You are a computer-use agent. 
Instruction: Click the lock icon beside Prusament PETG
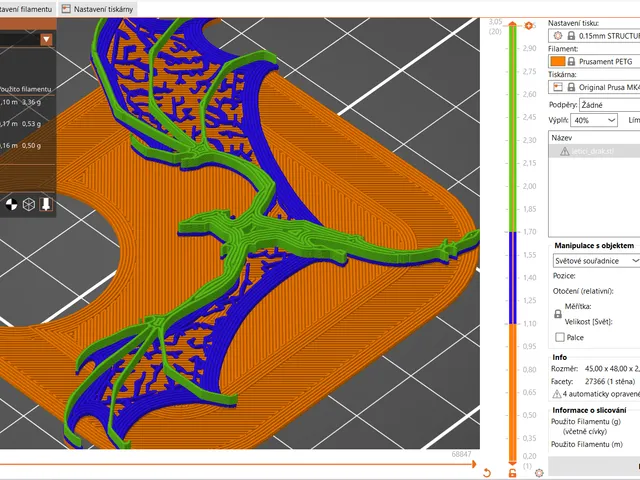tap(571, 61)
